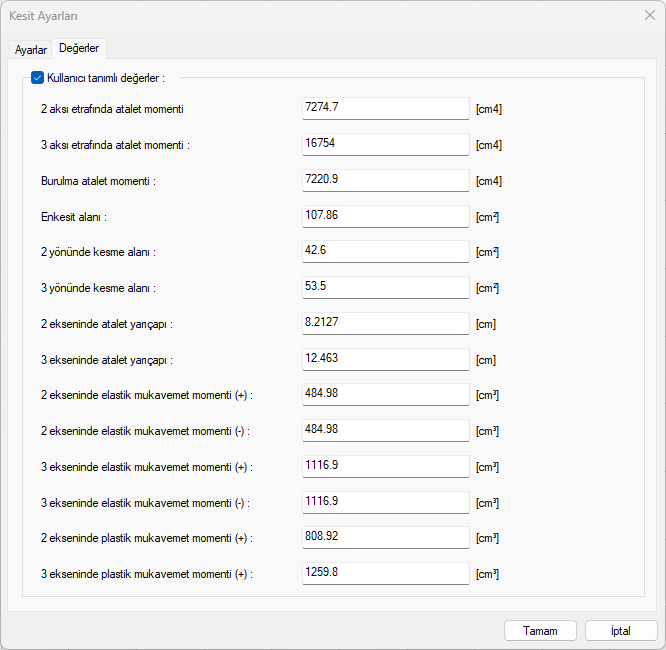
Task: Focus the 2 ekseninde atalet yarıçapı field
Action: (x=385, y=323)
